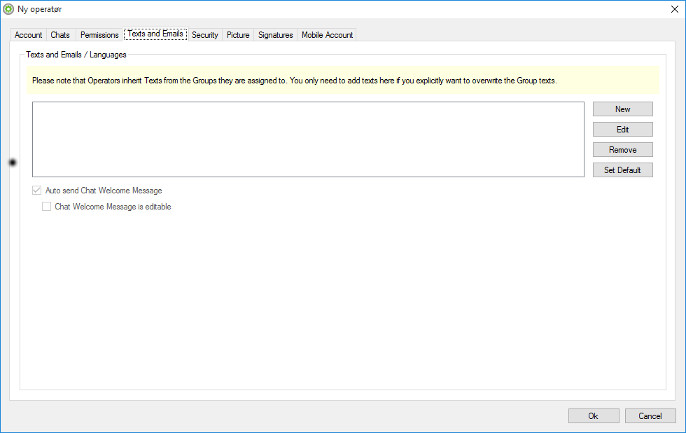
Task: Confirm with the Ok button
Action: (x=593, y=416)
